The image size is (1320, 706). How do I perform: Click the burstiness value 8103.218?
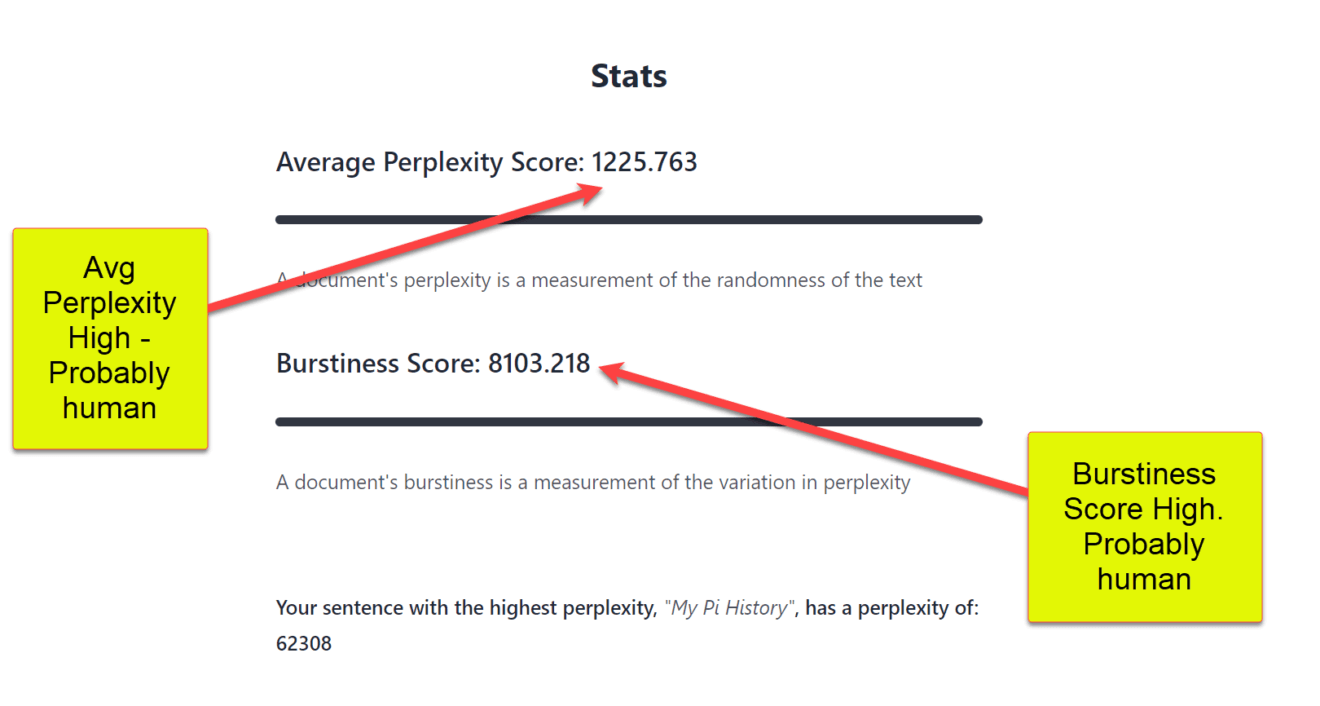coord(539,363)
